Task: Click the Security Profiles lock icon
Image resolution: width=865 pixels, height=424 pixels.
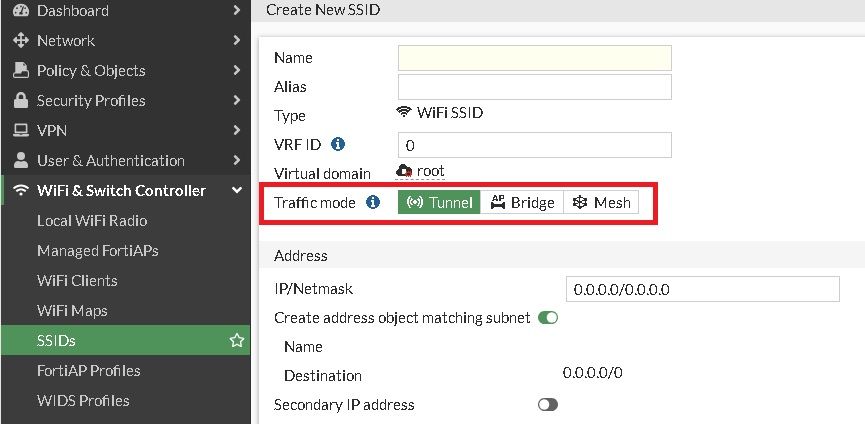Action: click(x=20, y=101)
